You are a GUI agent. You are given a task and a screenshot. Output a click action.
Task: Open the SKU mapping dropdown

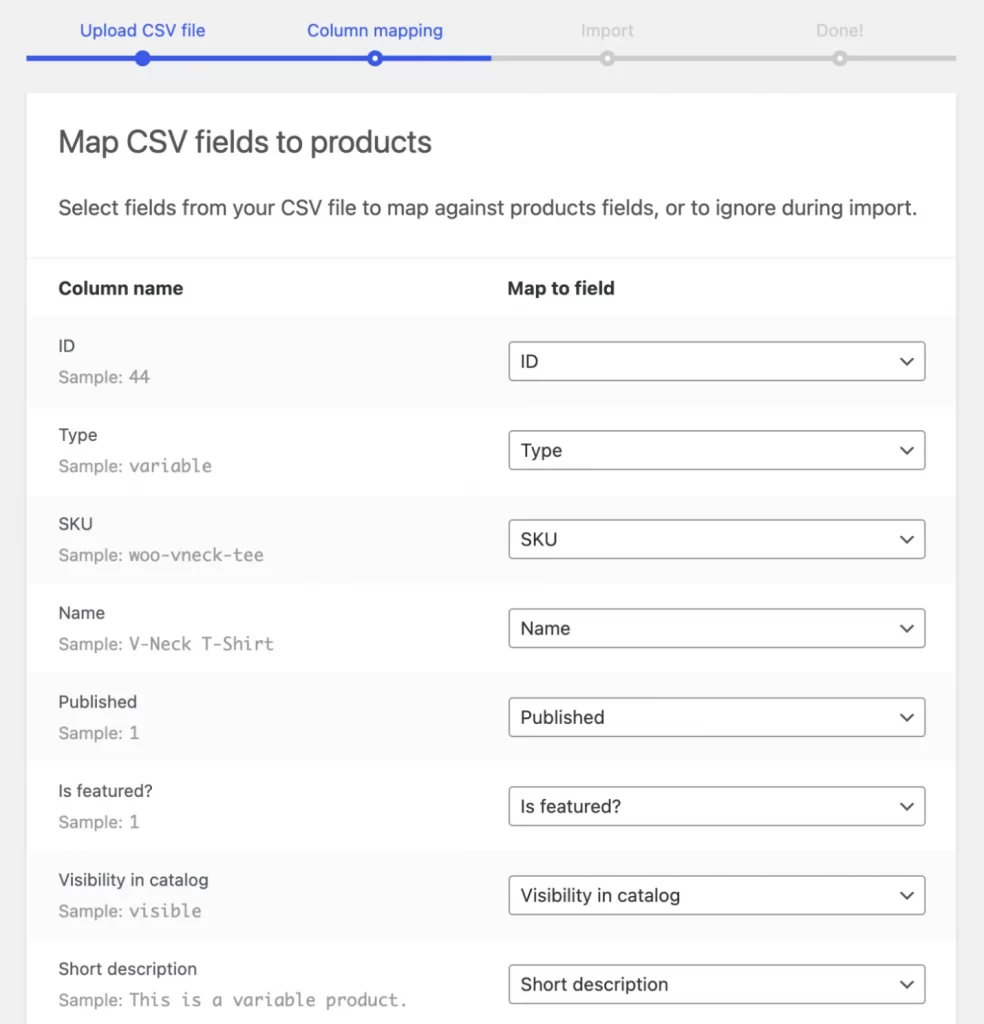(716, 539)
